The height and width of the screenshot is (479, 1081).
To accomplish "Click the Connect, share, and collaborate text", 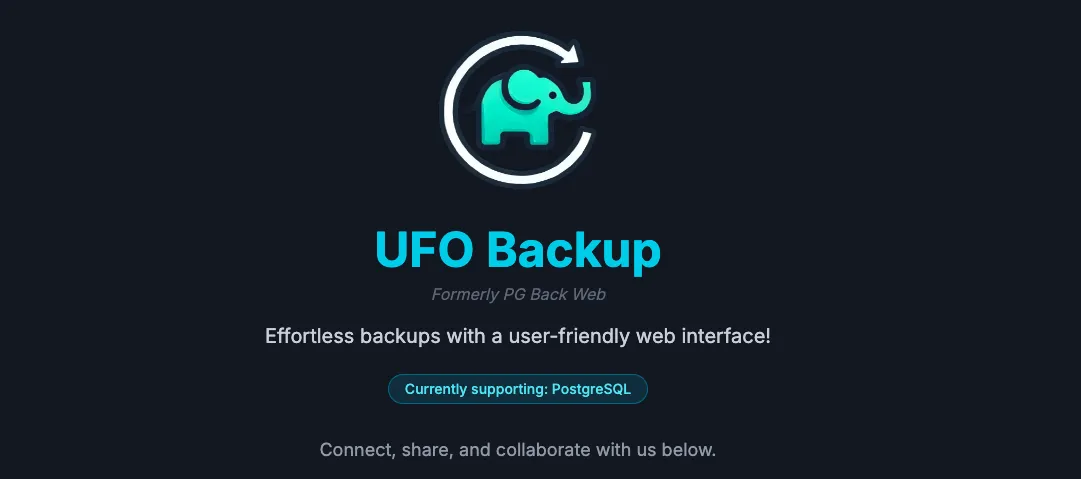I will tap(518, 450).
